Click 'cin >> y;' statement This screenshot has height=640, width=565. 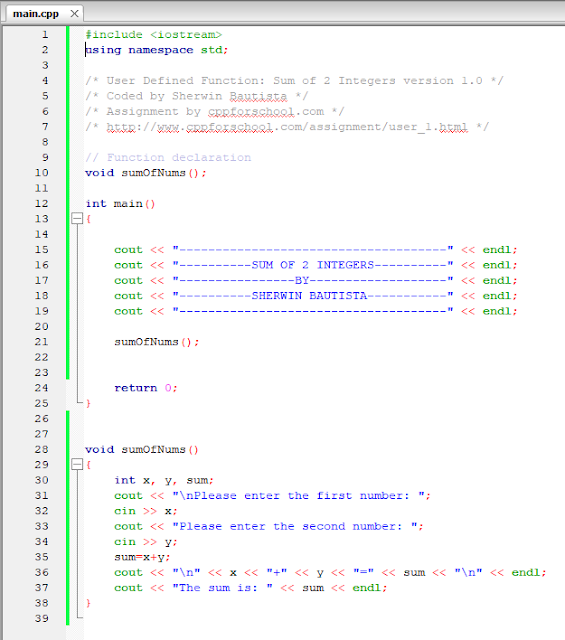click(x=146, y=542)
